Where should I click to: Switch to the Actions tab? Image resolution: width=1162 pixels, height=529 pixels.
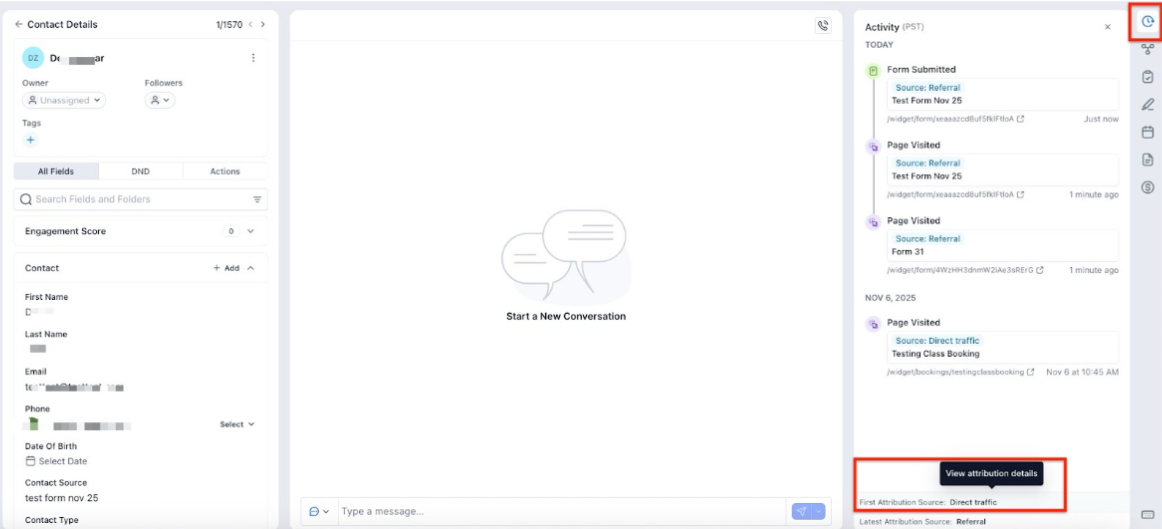point(225,171)
